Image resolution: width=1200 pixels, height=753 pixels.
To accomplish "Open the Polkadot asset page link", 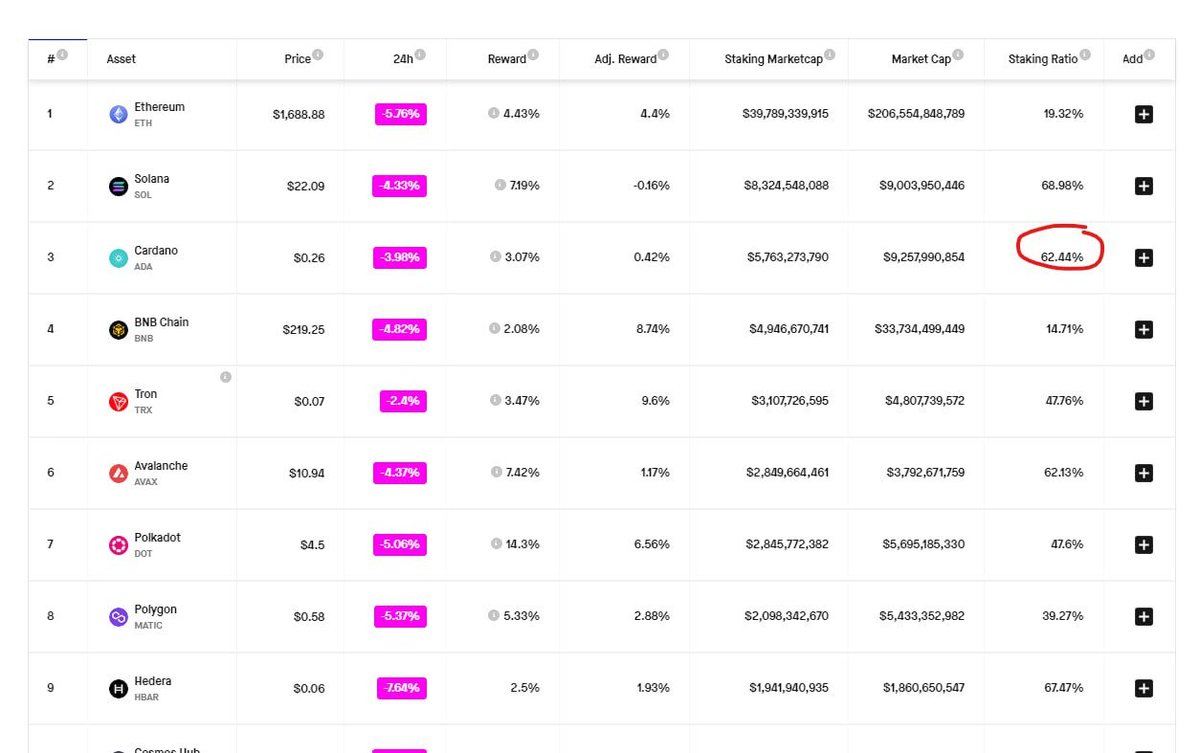I will click(158, 538).
